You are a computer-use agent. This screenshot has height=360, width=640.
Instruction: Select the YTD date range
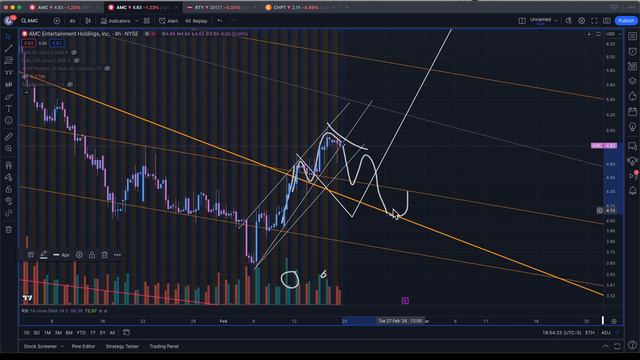coord(81,333)
